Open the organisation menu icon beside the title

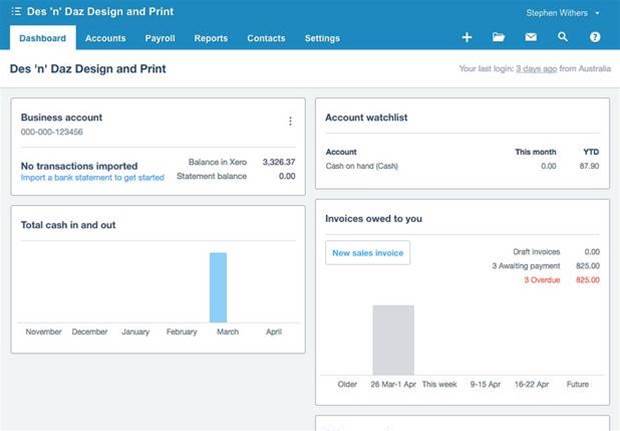coord(16,11)
